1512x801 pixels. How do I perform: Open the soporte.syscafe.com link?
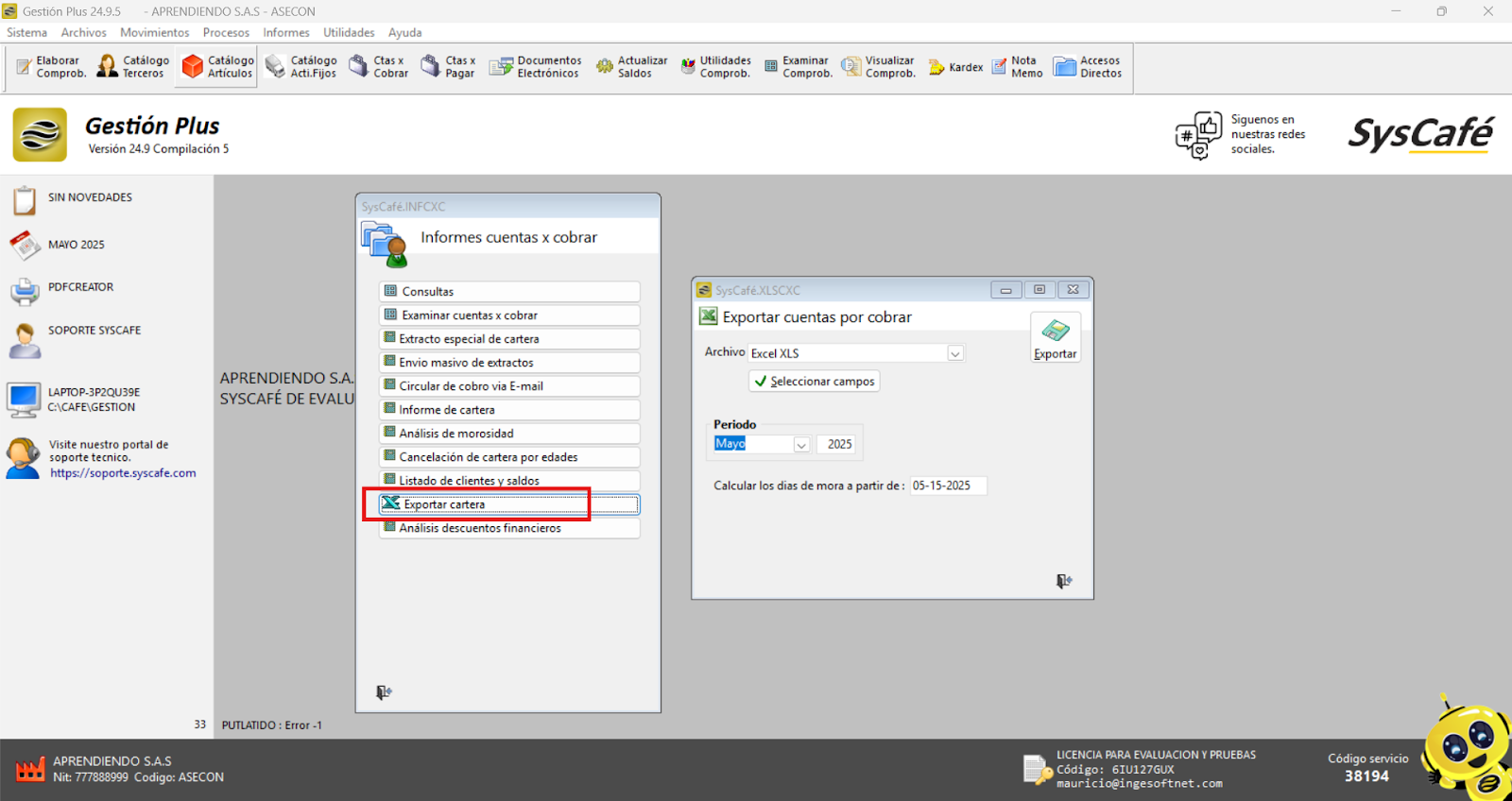pyautogui.click(x=123, y=473)
